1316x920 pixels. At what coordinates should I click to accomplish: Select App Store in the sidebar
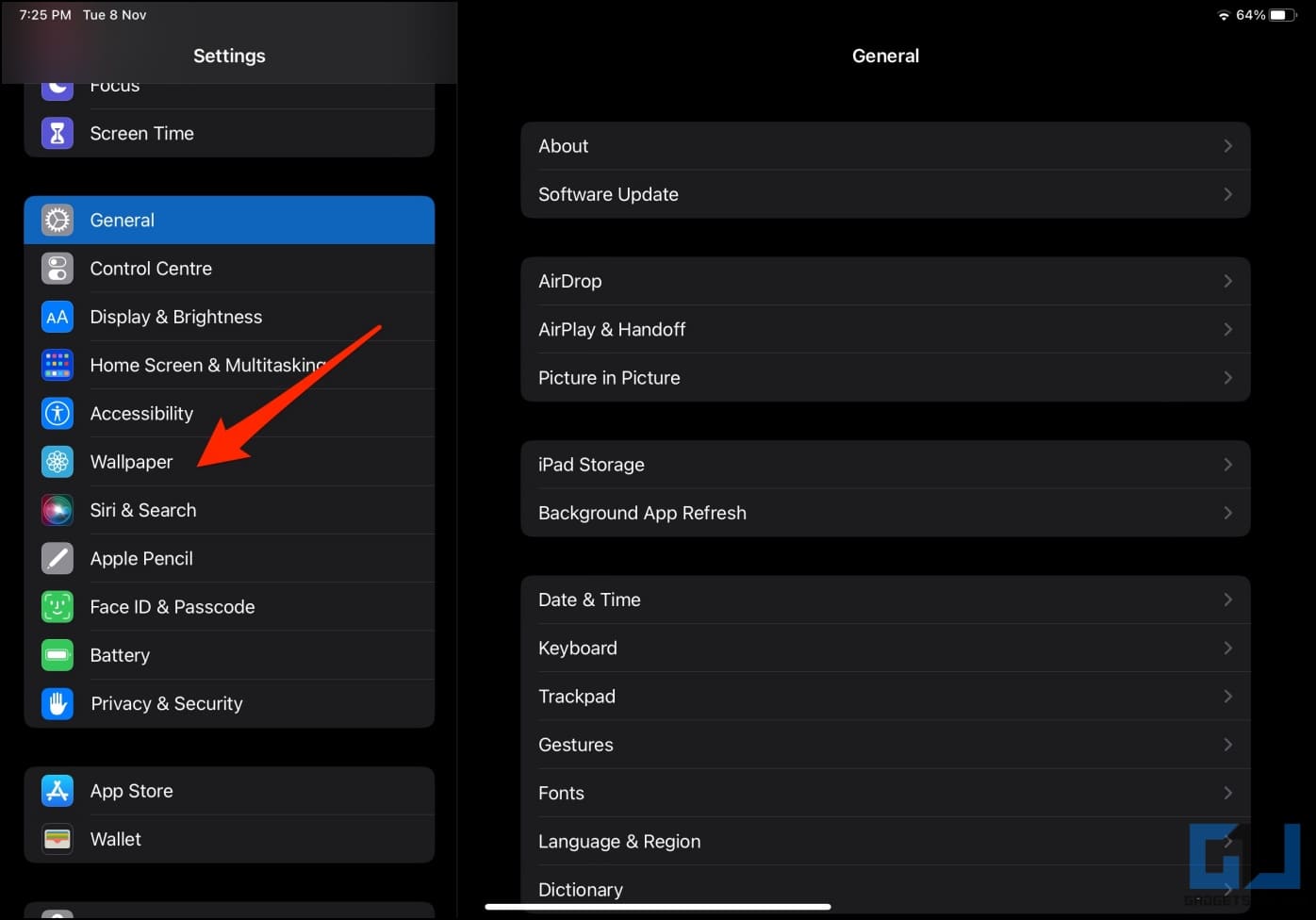229,791
